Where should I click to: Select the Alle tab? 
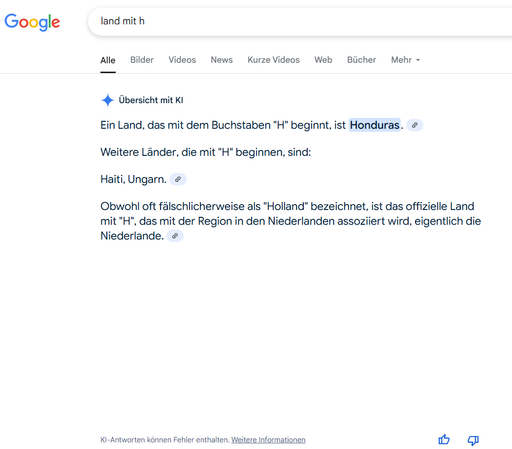coord(108,60)
